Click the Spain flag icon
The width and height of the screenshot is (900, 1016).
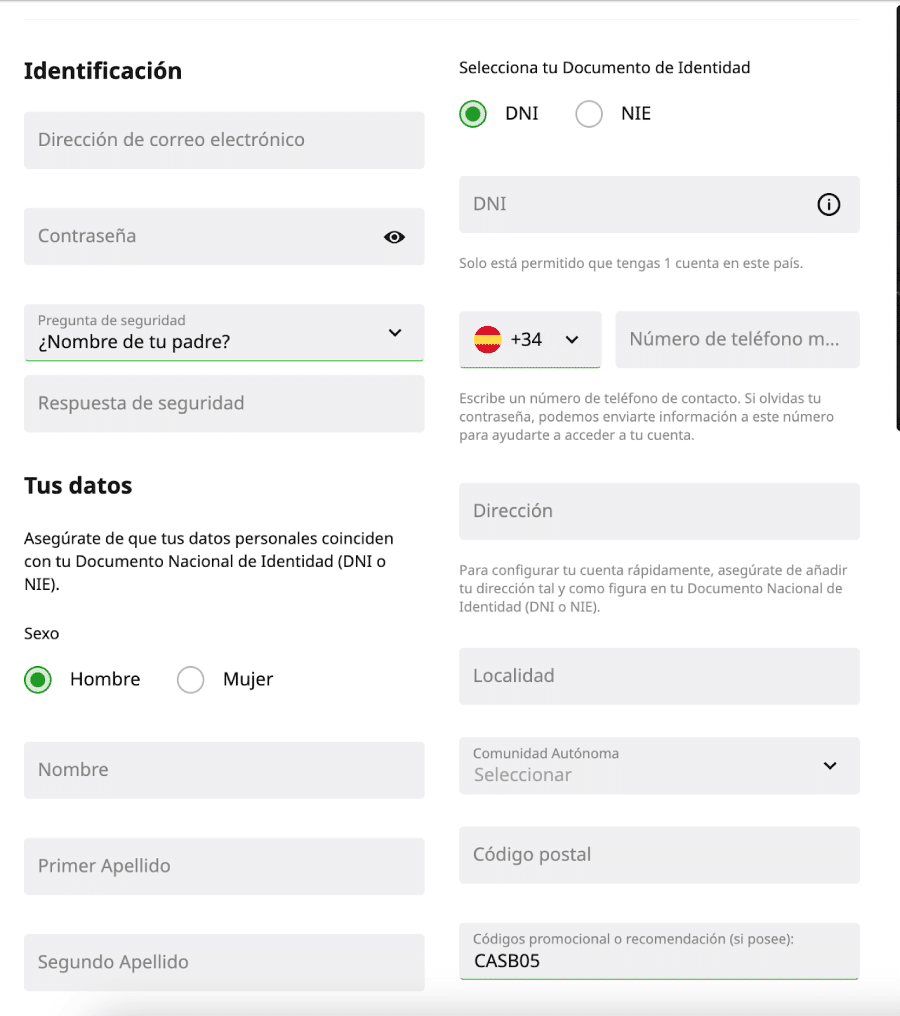[x=487, y=340]
